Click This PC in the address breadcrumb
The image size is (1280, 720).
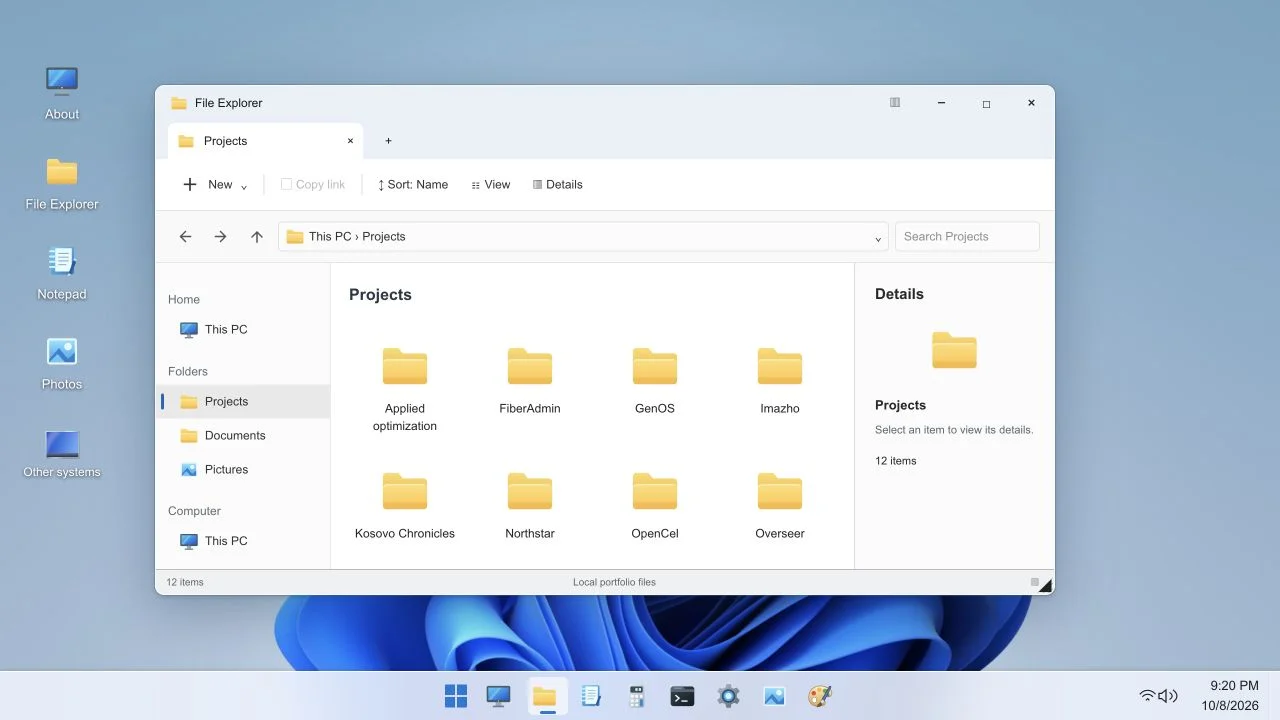[x=330, y=237]
